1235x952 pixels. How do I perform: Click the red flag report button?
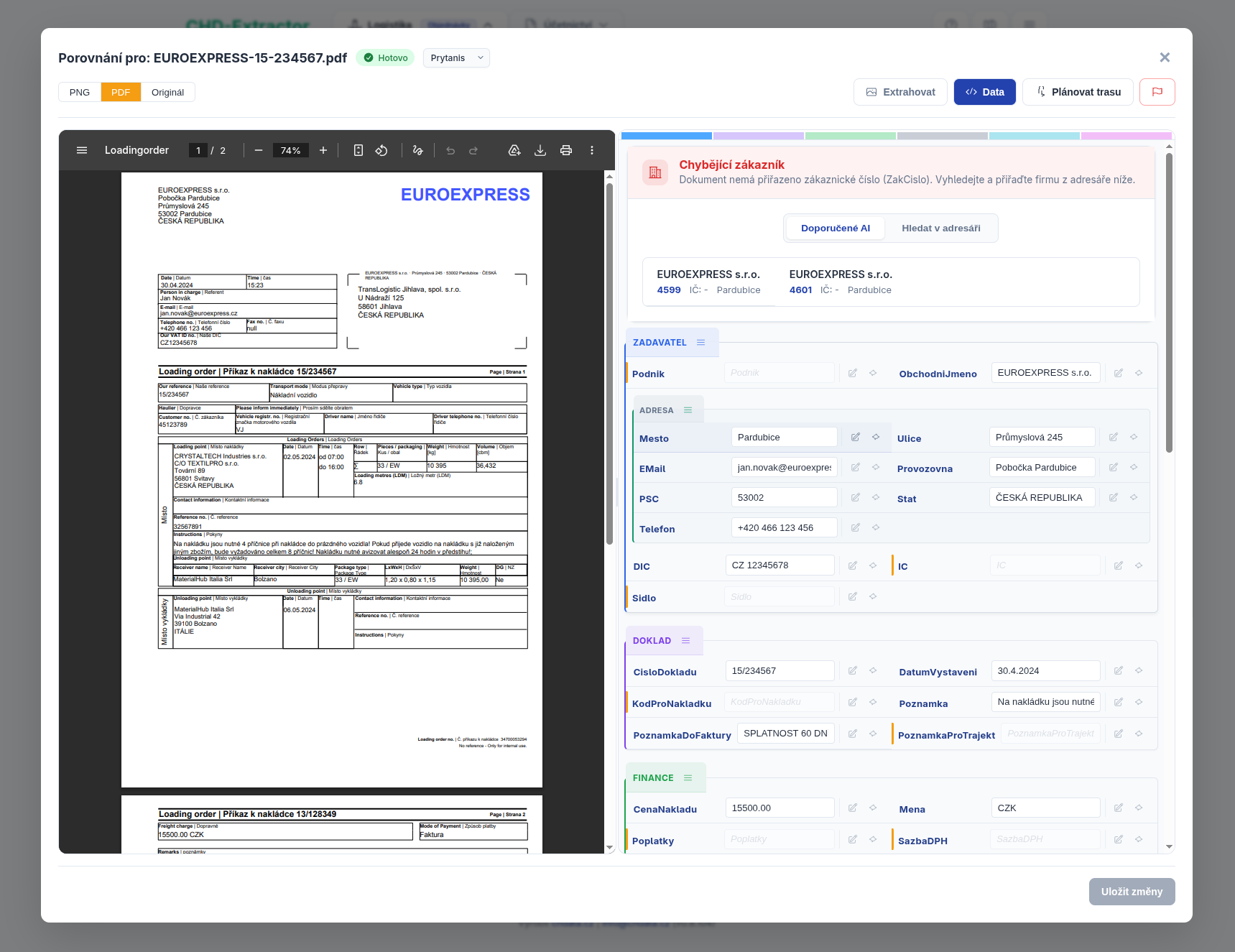1157,92
